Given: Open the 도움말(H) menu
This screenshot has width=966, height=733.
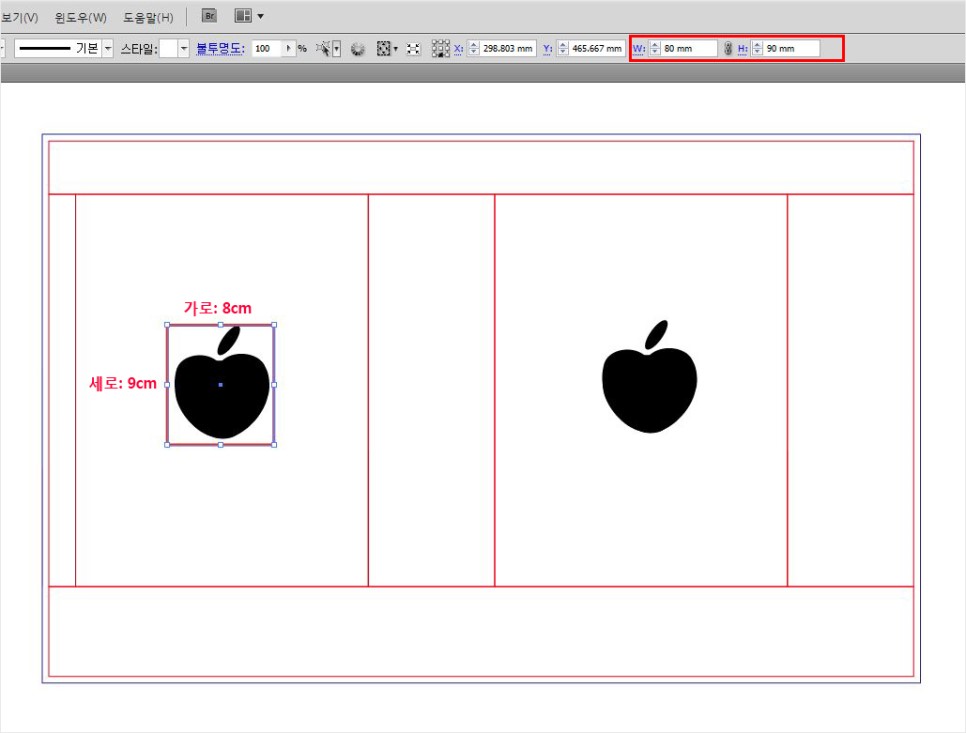Looking at the screenshot, I should (x=148, y=17).
